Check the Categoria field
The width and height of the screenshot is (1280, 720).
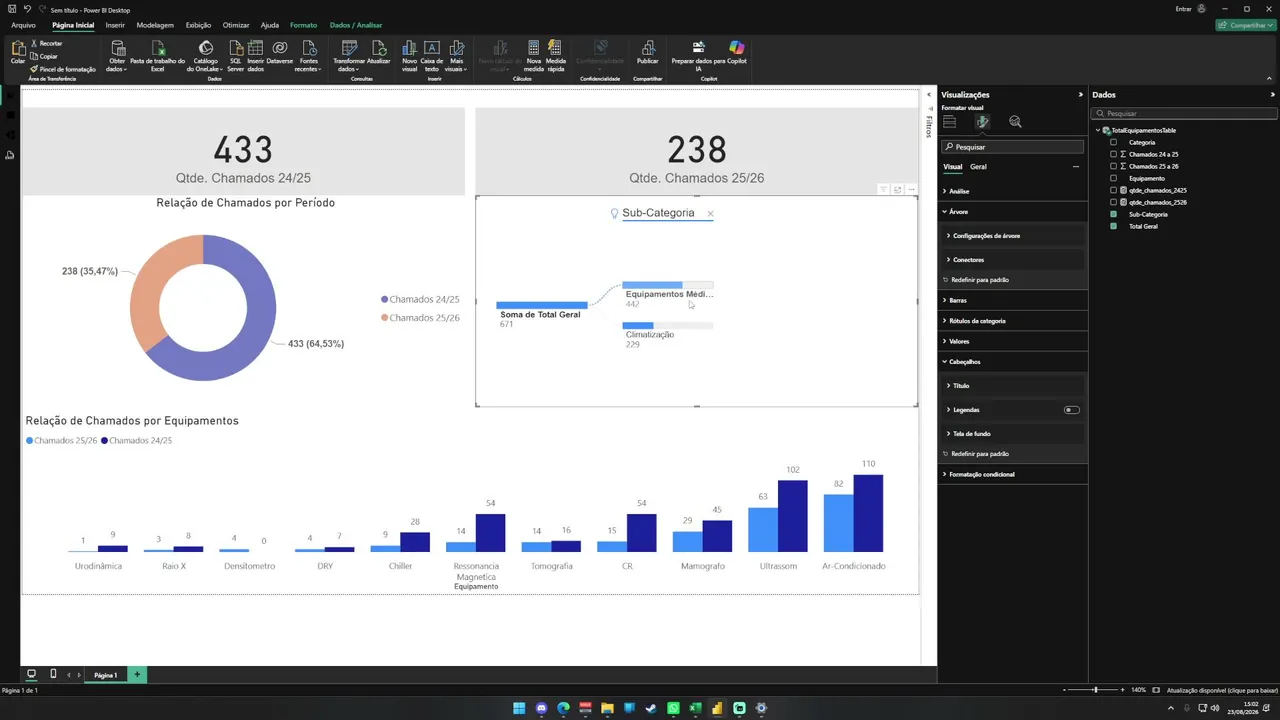click(1114, 142)
